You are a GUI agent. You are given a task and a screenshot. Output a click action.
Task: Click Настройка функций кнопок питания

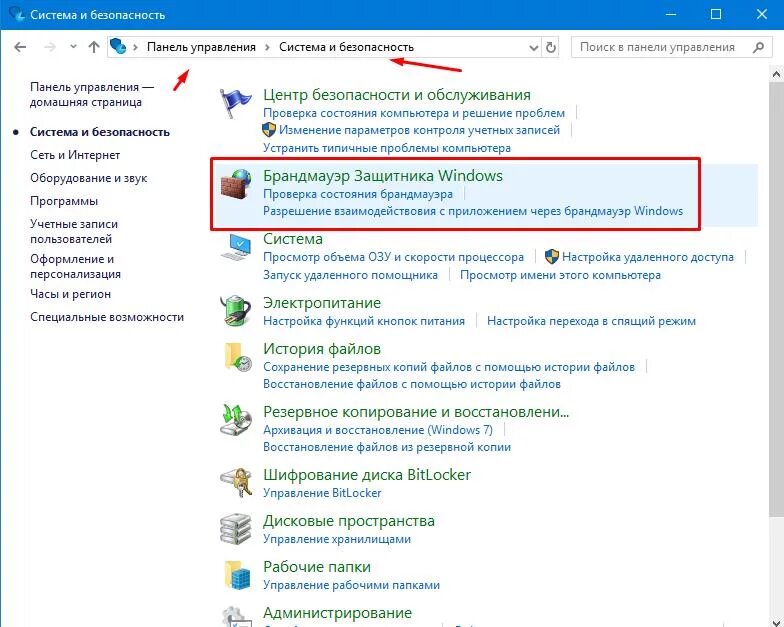click(364, 321)
